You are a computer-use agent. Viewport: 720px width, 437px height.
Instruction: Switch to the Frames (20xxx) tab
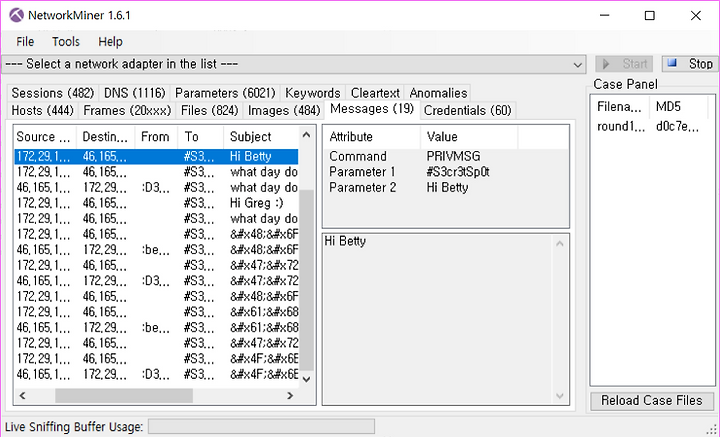127,111
